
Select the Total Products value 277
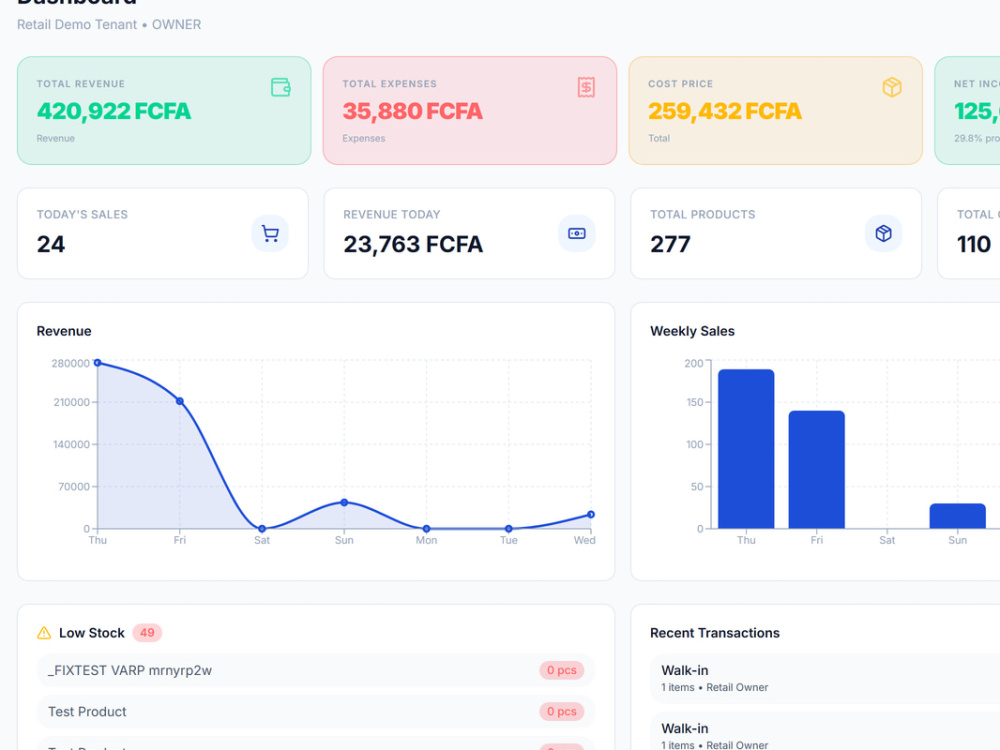point(670,244)
